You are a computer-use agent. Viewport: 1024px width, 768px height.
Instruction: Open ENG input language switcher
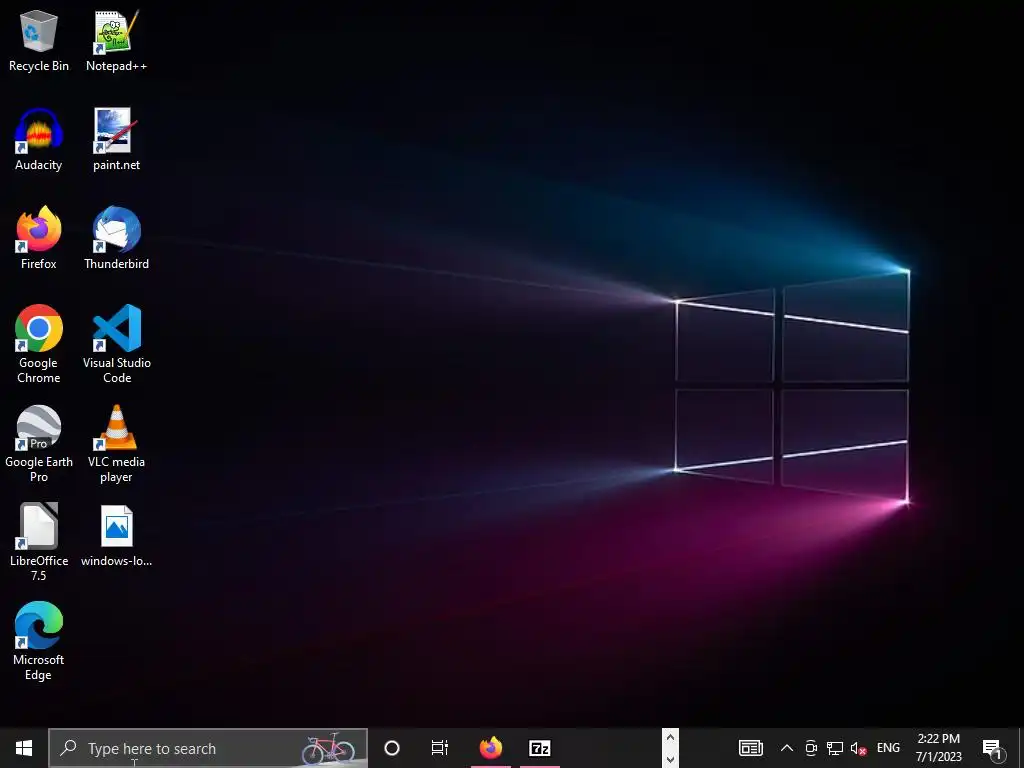click(888, 748)
